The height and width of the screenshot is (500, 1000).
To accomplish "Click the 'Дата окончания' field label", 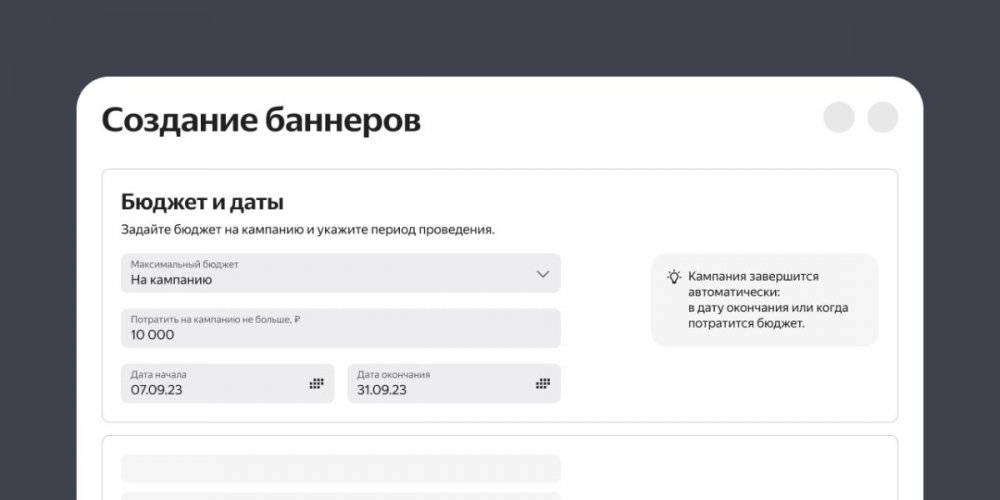I will [393, 374].
